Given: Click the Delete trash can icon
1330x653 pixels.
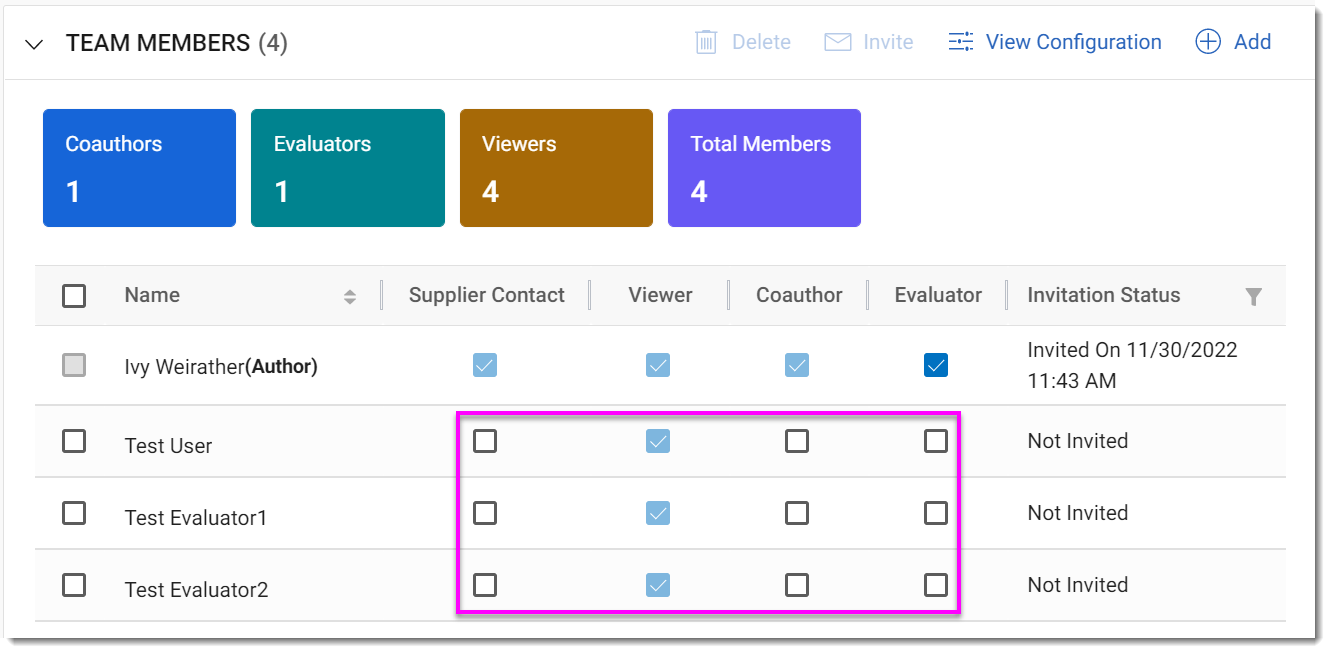Looking at the screenshot, I should [x=706, y=42].
